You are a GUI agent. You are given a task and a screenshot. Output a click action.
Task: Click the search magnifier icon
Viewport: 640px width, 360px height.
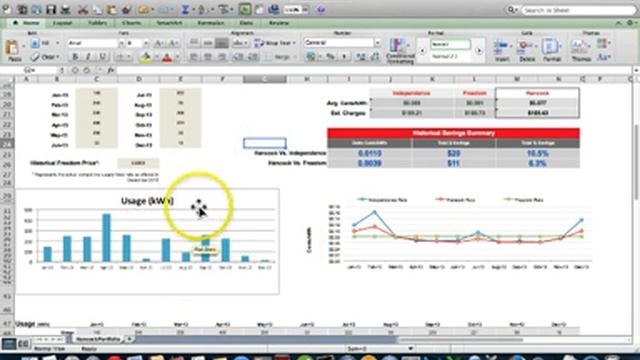[511, 9]
